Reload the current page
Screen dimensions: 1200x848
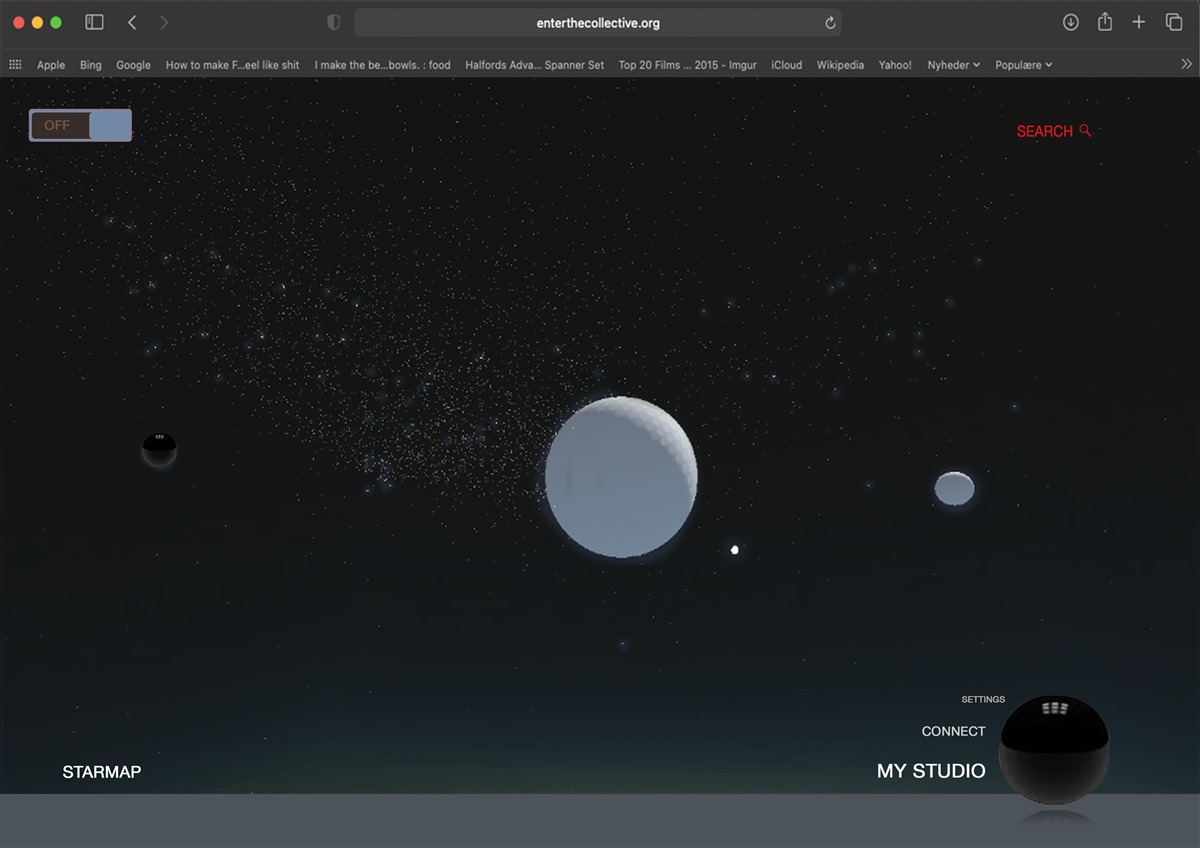tap(830, 23)
